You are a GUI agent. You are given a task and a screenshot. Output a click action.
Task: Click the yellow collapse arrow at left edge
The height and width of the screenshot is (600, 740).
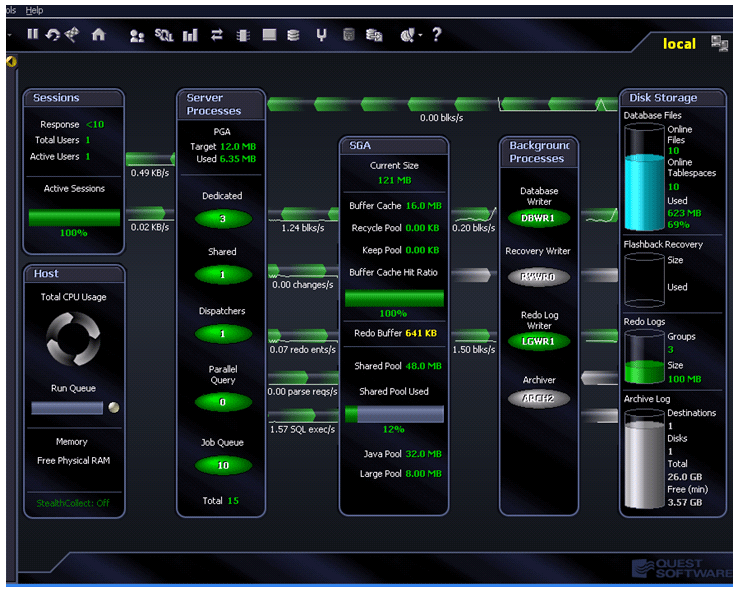tap(11, 62)
